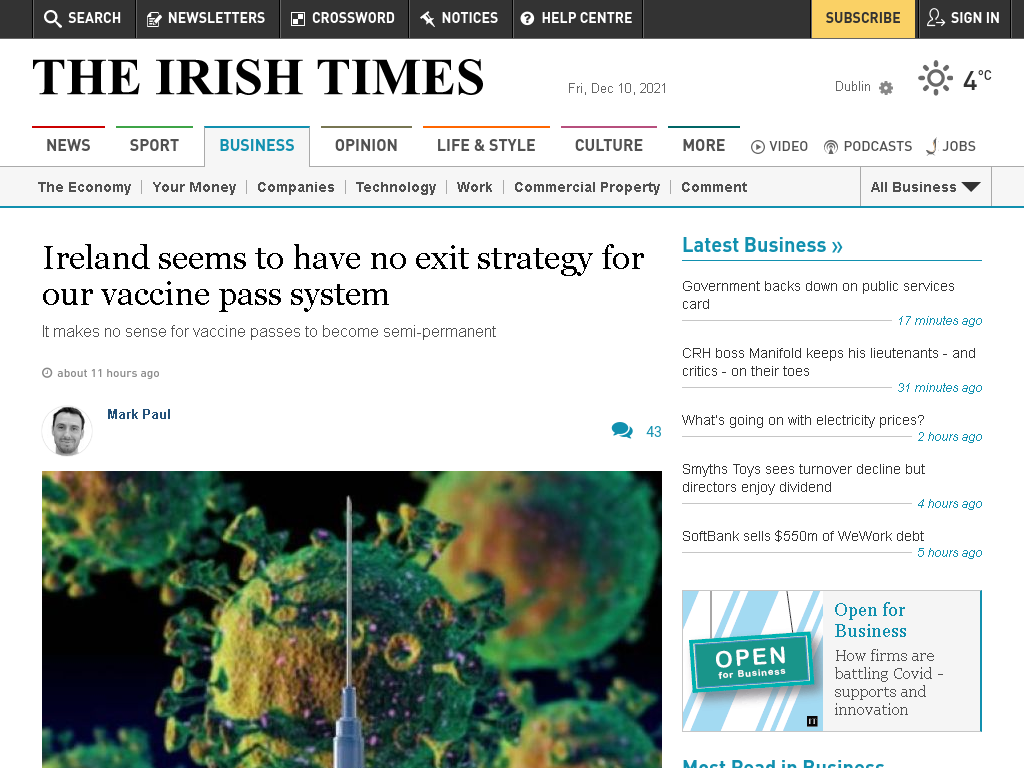Click the '17 minutes ago' timestamp
The width and height of the screenshot is (1024, 768).
pos(940,321)
